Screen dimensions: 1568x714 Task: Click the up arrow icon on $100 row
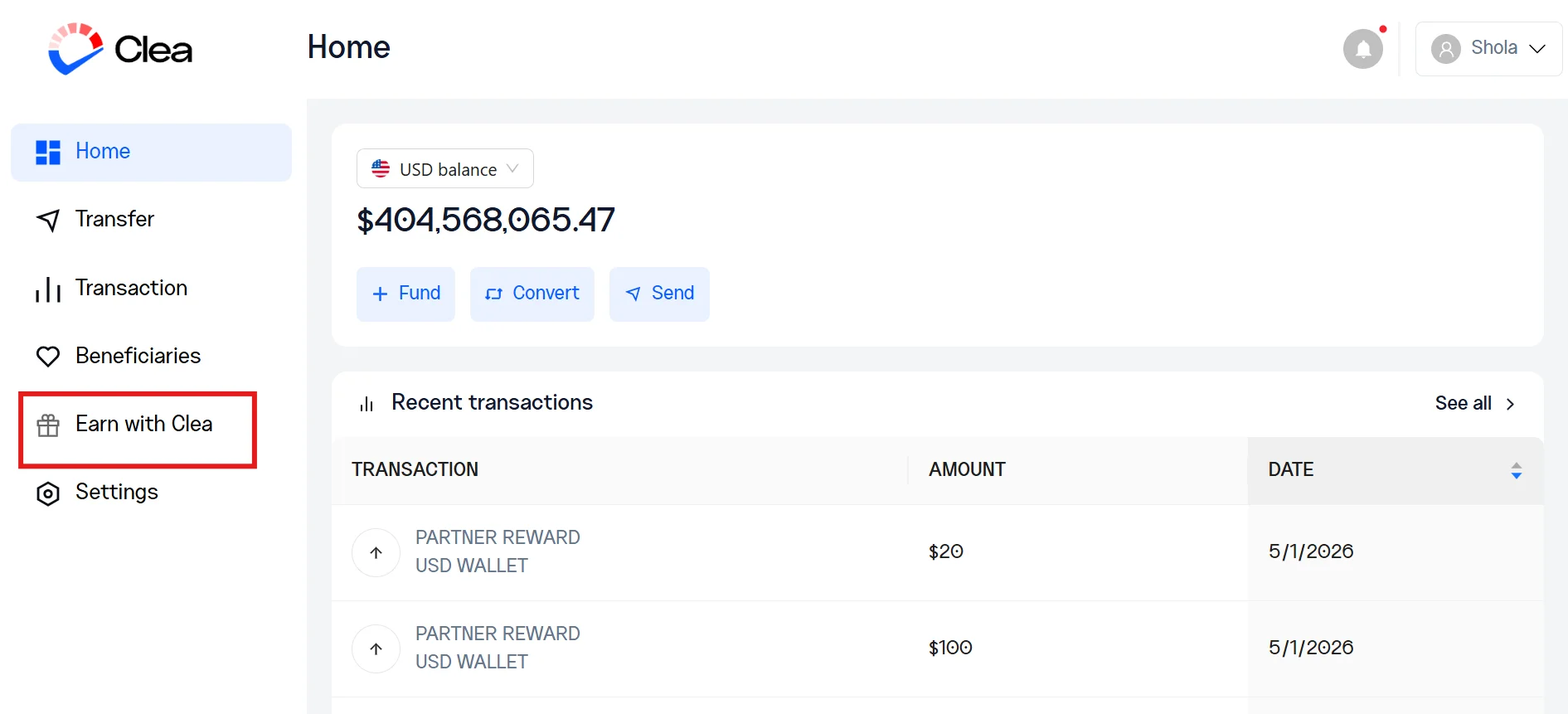(376, 648)
